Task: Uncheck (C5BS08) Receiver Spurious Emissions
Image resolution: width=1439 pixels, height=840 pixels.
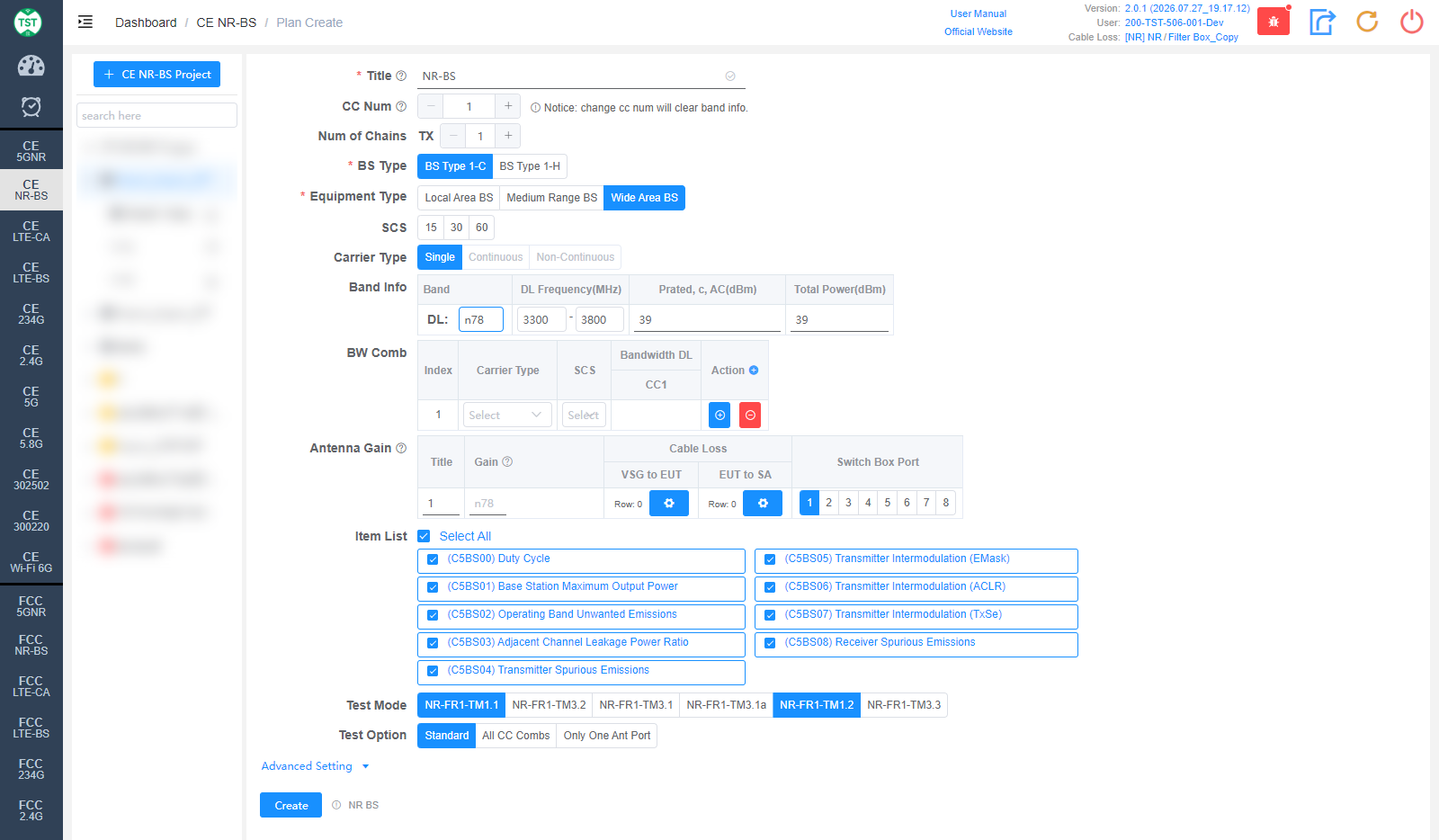Action: tap(770, 643)
